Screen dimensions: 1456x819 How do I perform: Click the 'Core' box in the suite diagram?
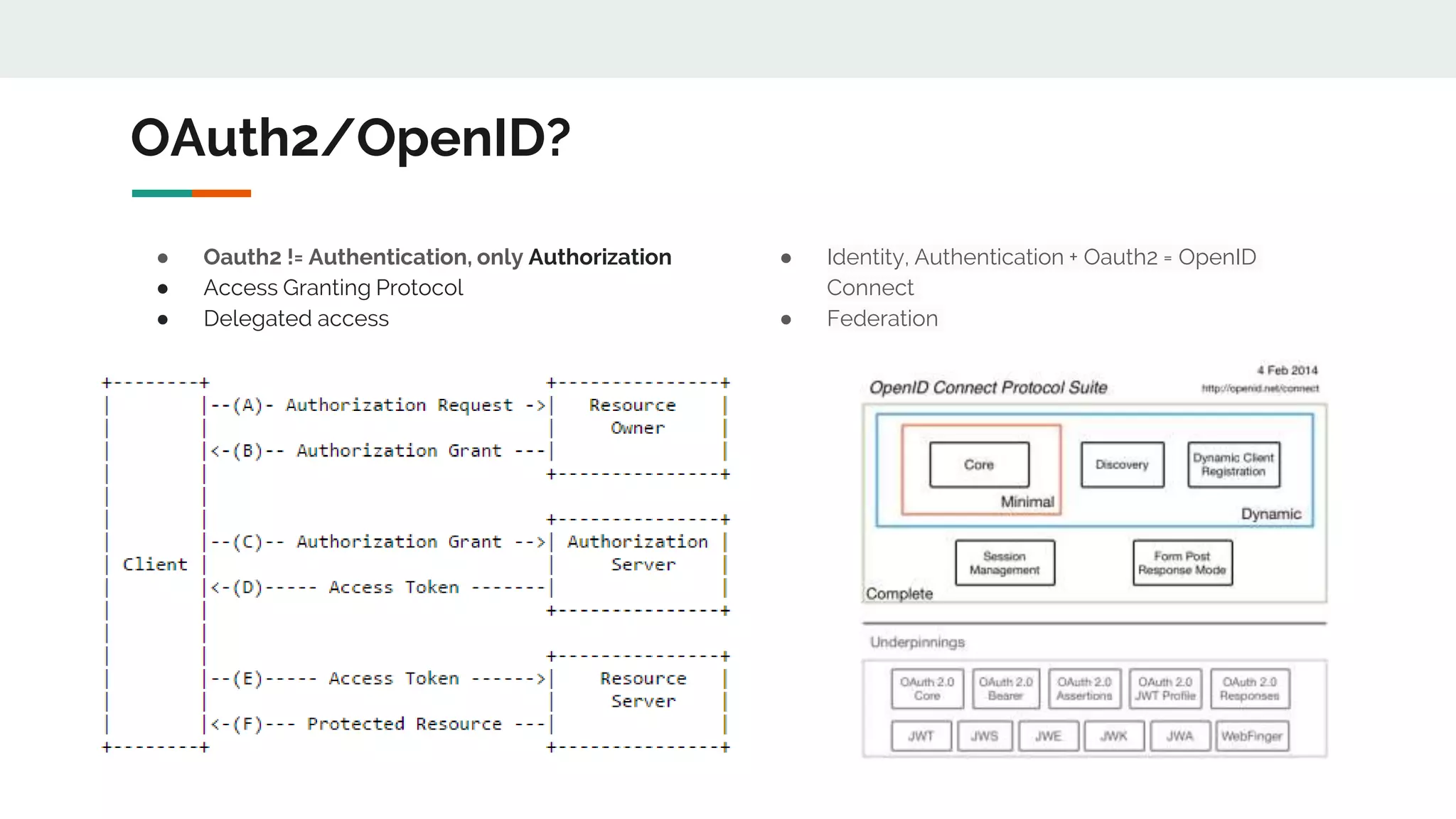tap(979, 464)
